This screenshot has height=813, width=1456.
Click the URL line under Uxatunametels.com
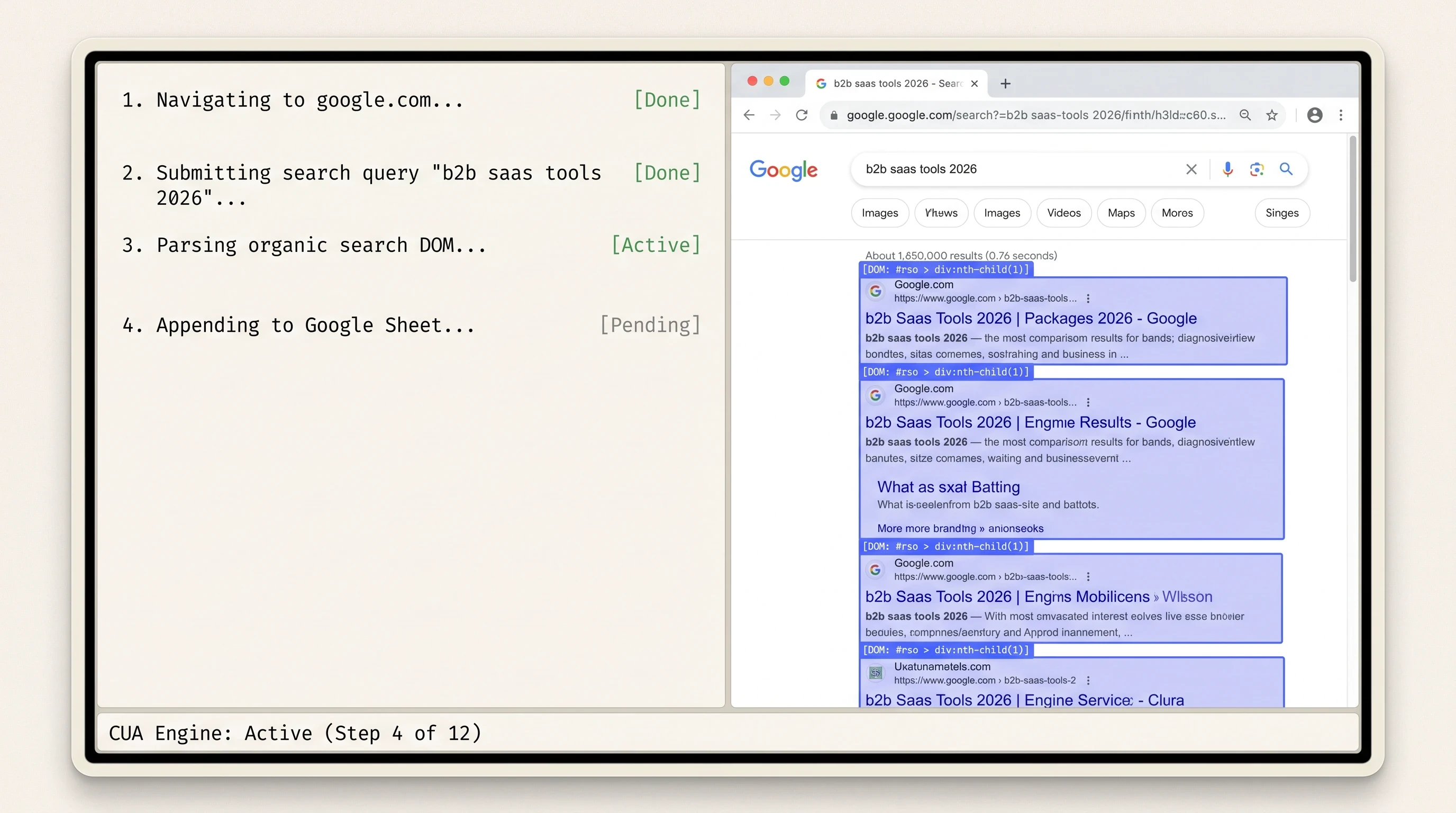[x=985, y=681]
